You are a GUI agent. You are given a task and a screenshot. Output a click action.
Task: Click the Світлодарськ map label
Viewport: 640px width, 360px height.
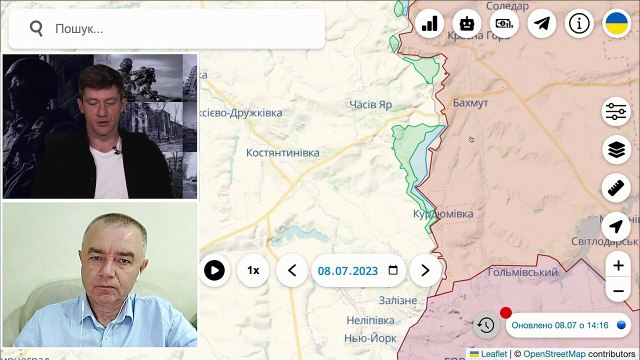(x=605, y=242)
